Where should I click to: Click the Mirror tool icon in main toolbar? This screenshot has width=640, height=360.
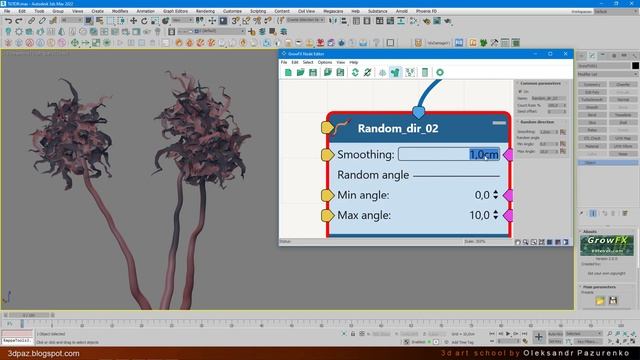(333, 20)
